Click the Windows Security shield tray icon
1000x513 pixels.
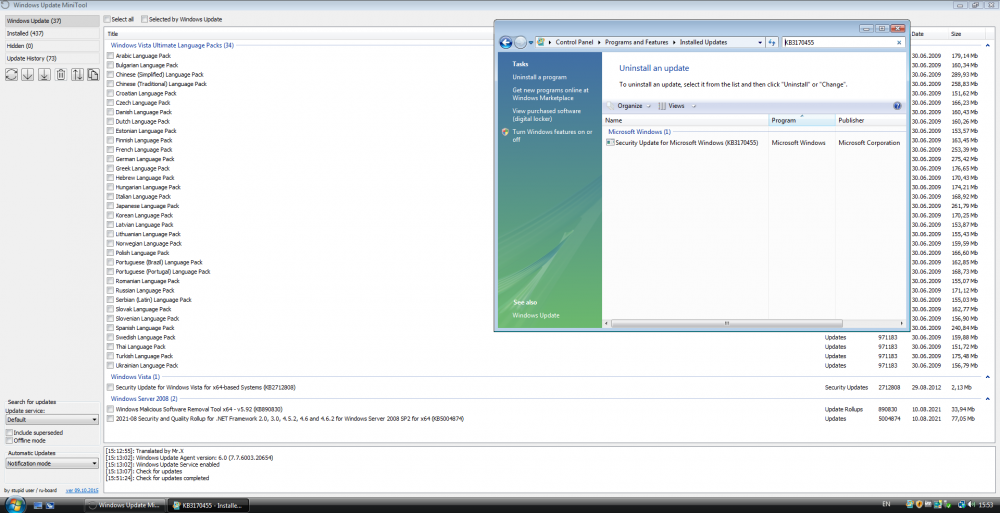coord(919,505)
